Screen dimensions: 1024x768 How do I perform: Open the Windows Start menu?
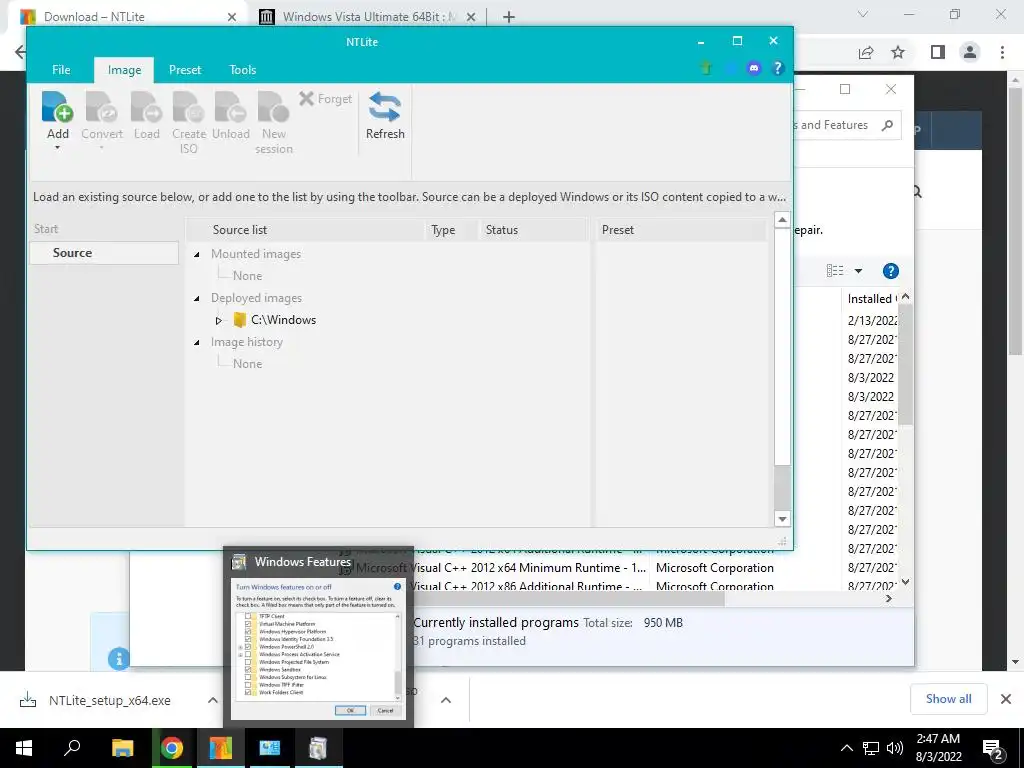(x=24, y=748)
